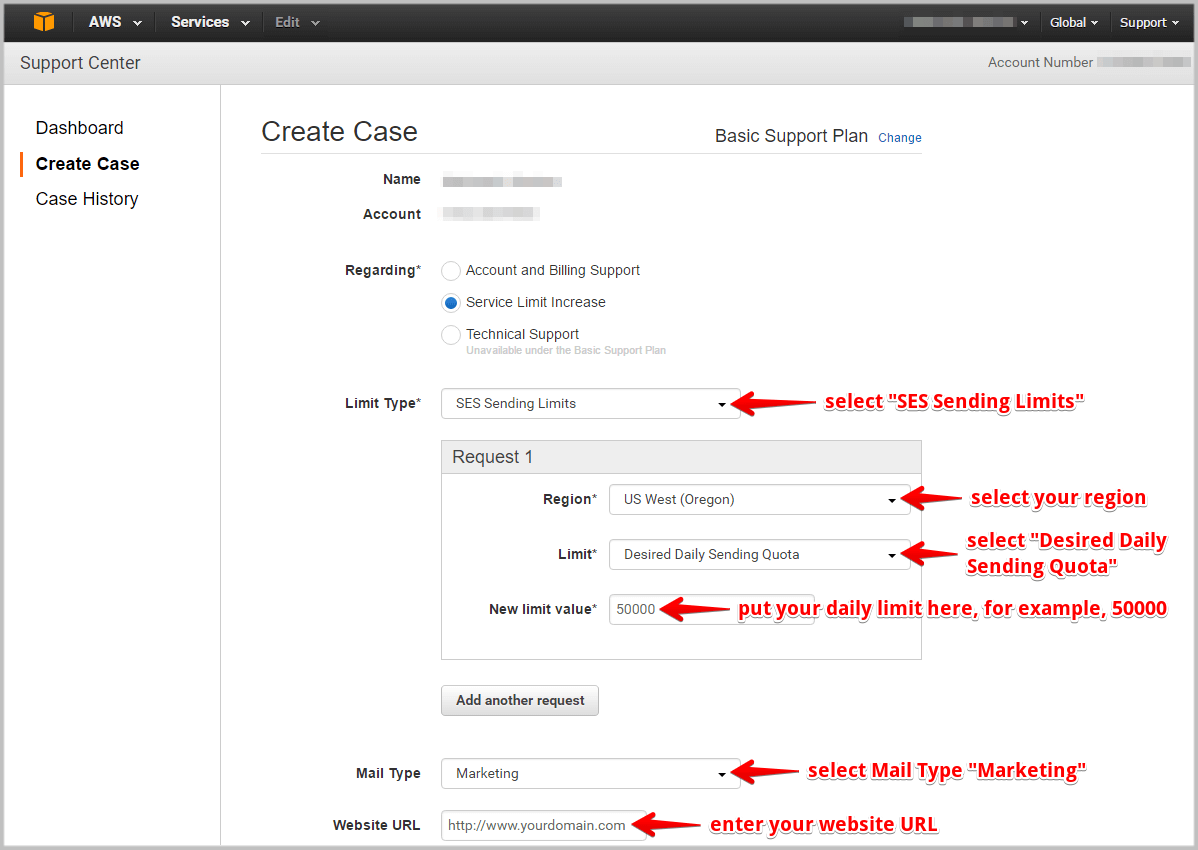Open the Edit menu in top bar
Screen dimensions: 1198x850
point(297,22)
